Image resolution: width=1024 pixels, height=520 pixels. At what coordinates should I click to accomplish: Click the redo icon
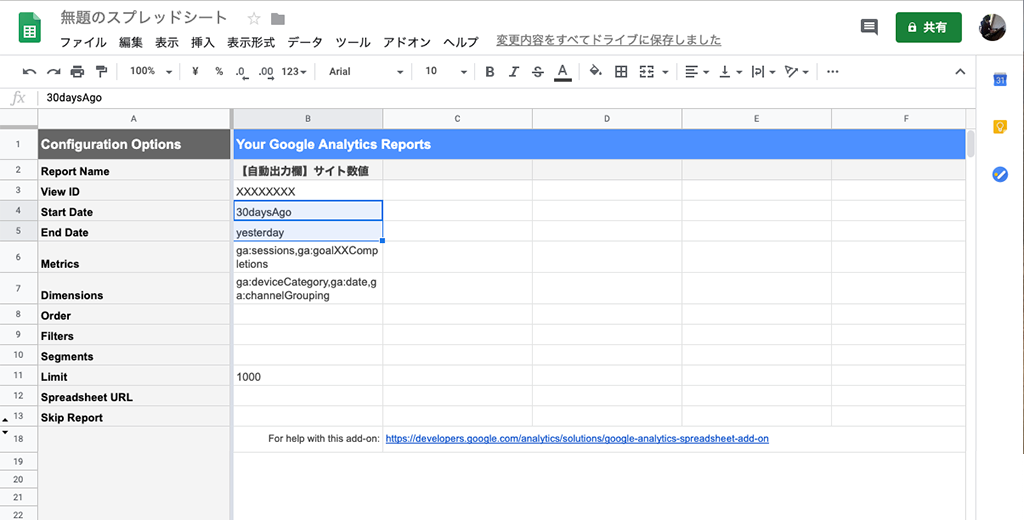coord(54,72)
